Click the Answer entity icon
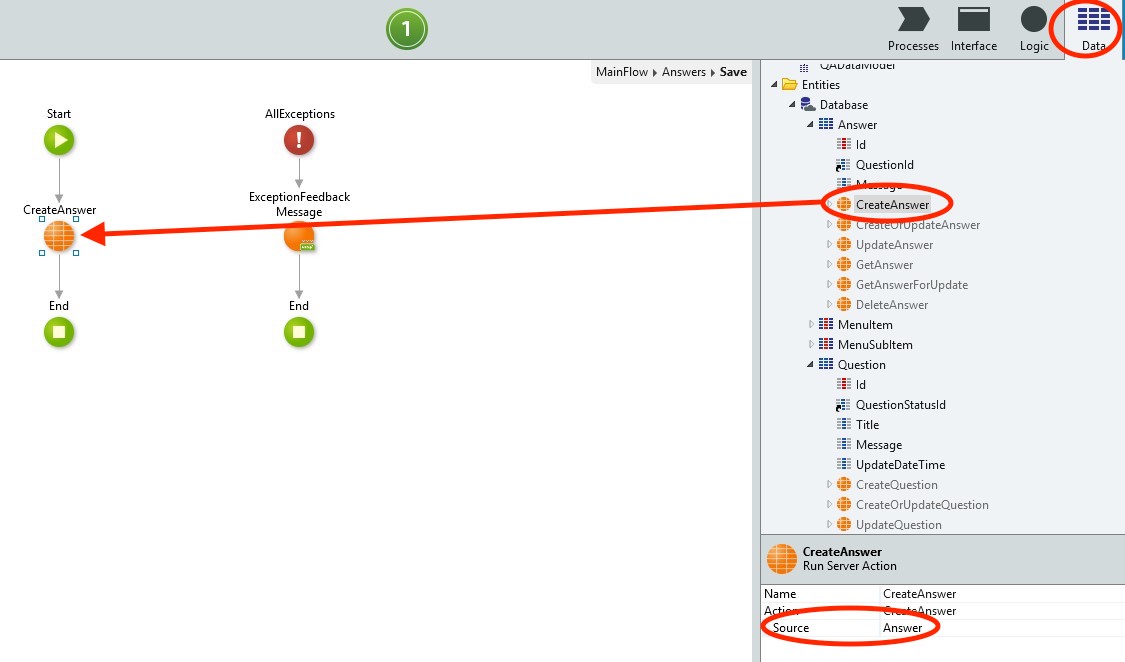Image resolution: width=1125 pixels, height=662 pixels. pyautogui.click(x=826, y=124)
